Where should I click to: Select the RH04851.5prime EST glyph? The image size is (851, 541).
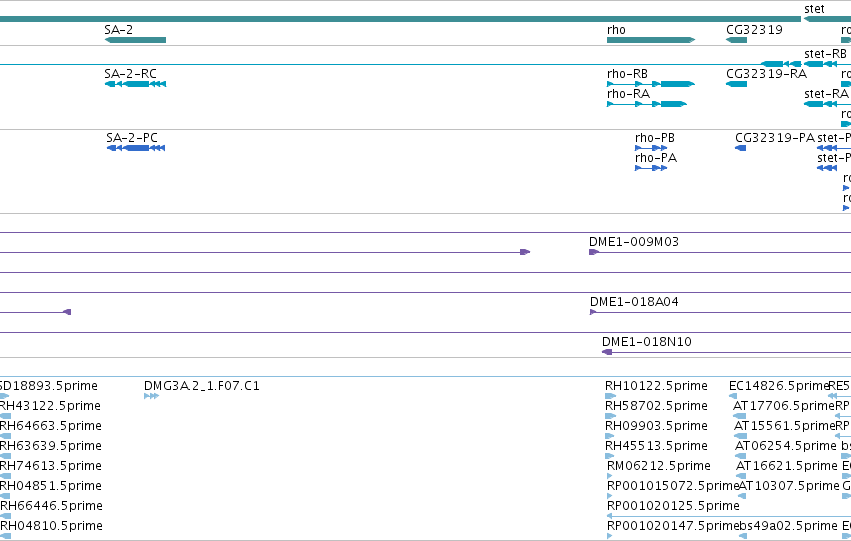tap(5, 496)
